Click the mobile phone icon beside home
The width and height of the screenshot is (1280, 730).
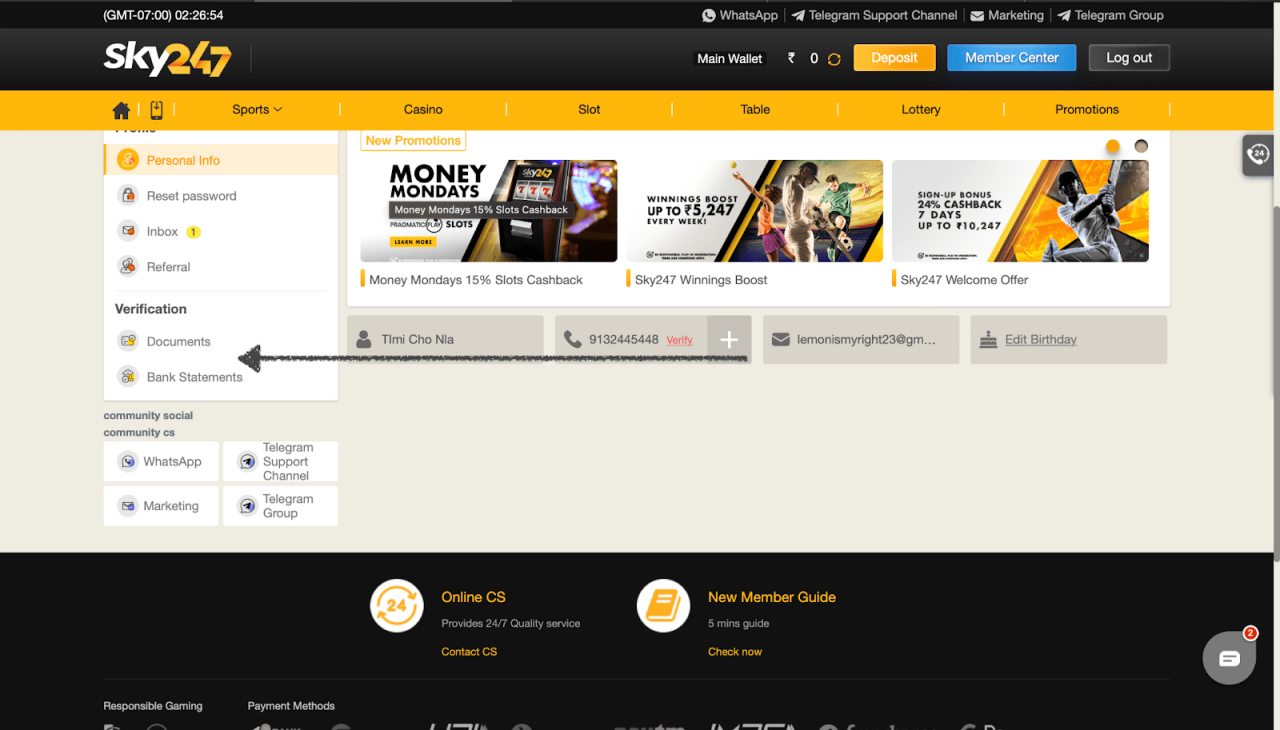pos(156,110)
